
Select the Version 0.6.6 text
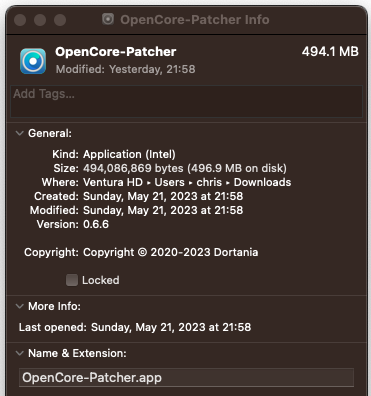96,224
